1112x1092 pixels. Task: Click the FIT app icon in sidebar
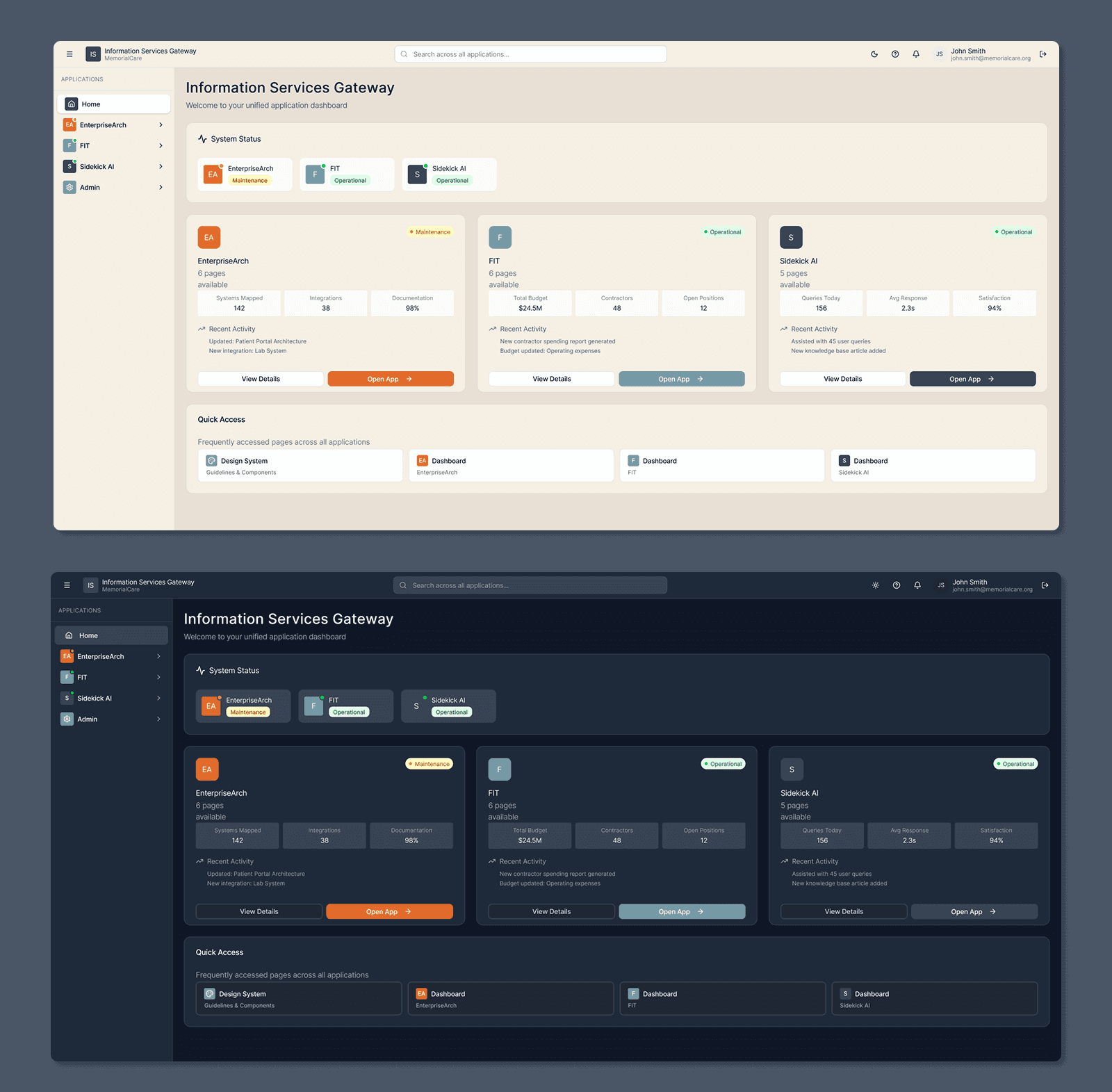pyautogui.click(x=69, y=145)
